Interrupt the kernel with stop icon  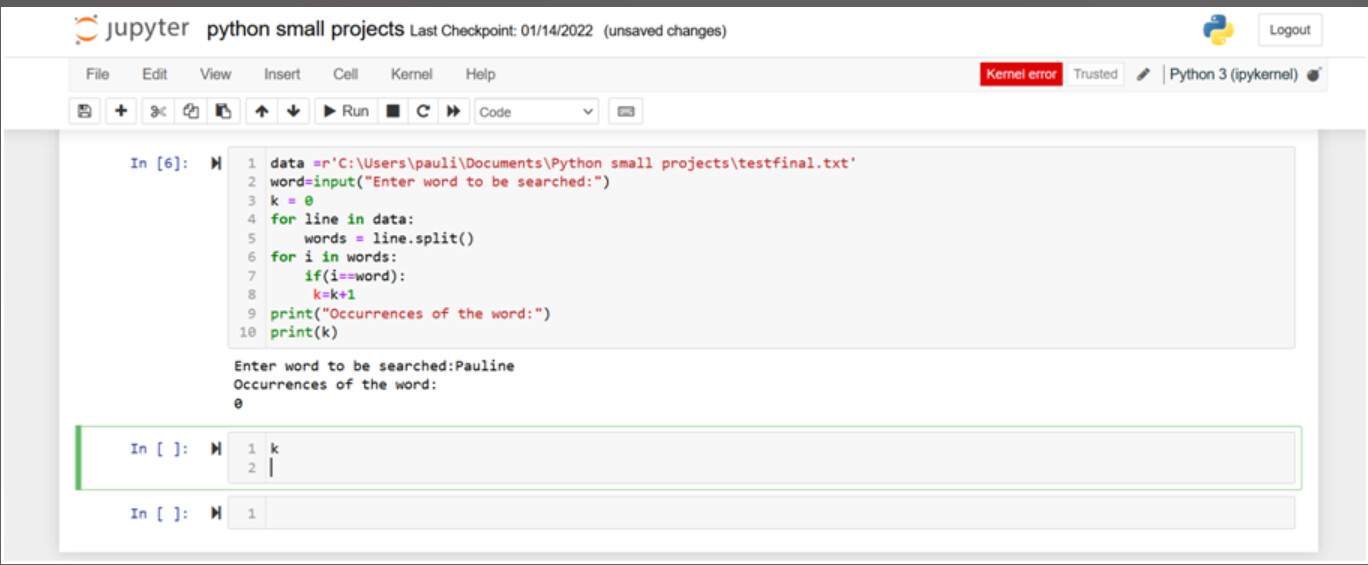pyautogui.click(x=393, y=111)
